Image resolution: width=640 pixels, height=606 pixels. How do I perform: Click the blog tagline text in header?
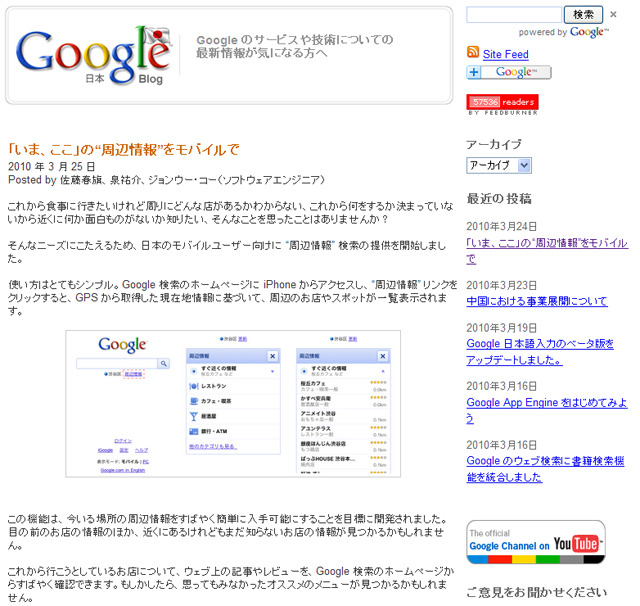point(295,46)
